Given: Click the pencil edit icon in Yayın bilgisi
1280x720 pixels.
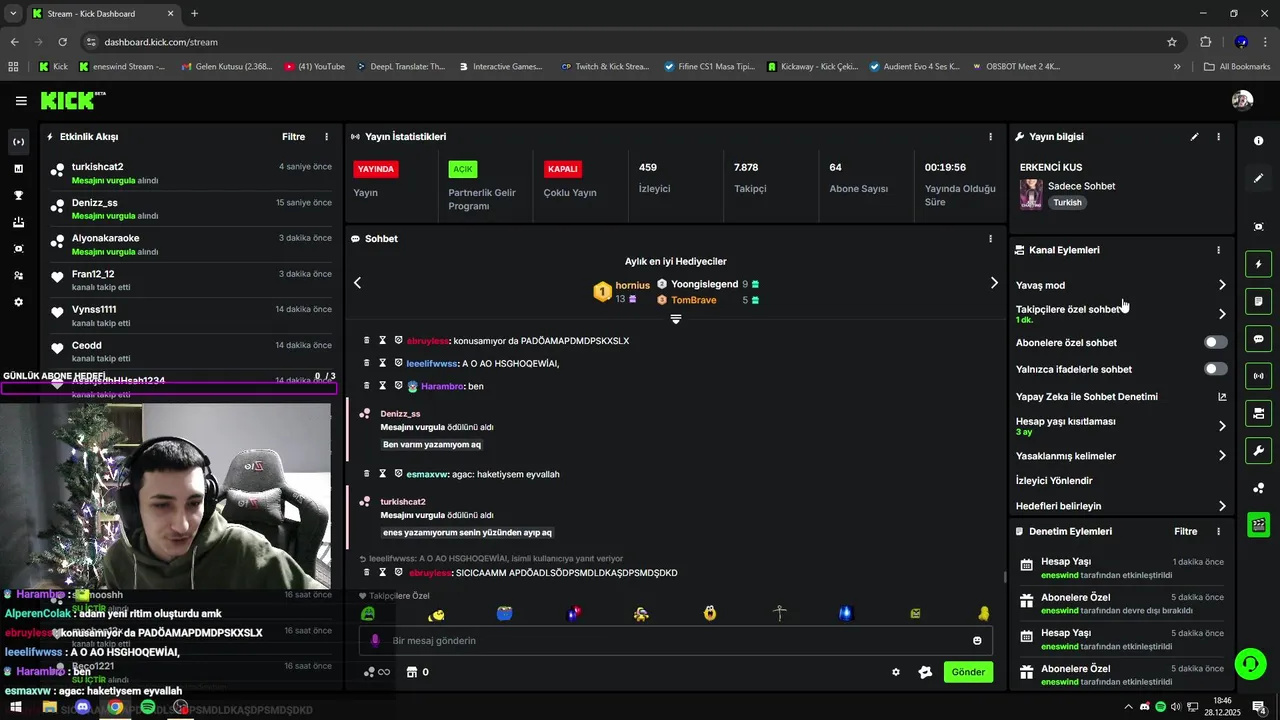Looking at the screenshot, I should click(1194, 137).
